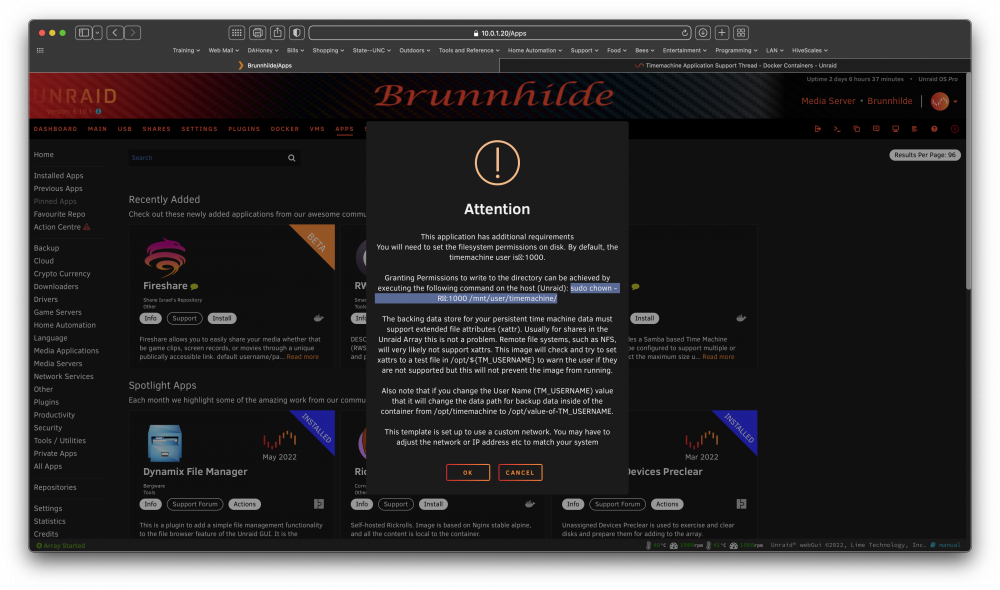Expand the Training bookmarks folder
This screenshot has width=1000, height=590.
coord(186,50)
